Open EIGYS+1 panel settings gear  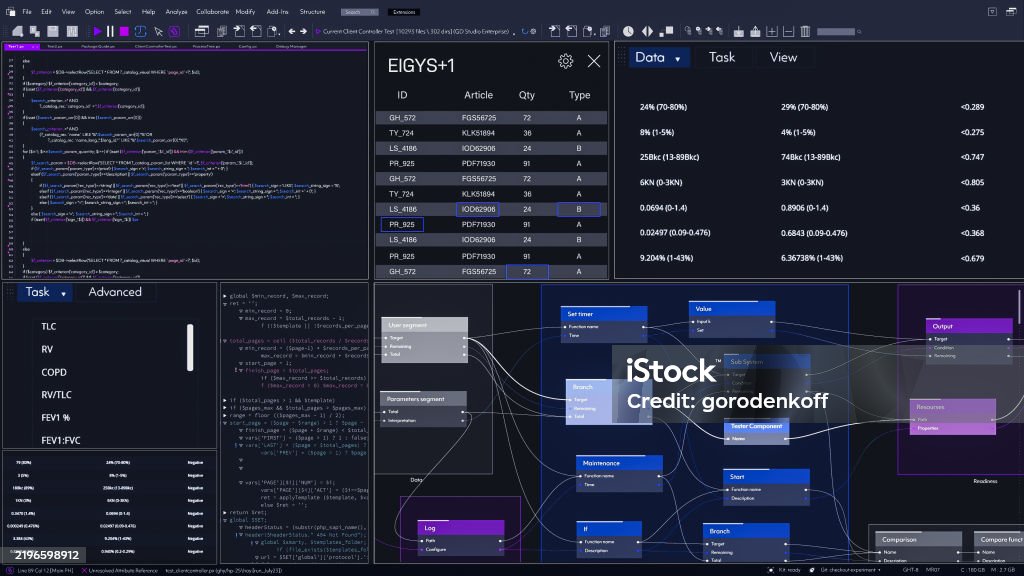pyautogui.click(x=566, y=61)
